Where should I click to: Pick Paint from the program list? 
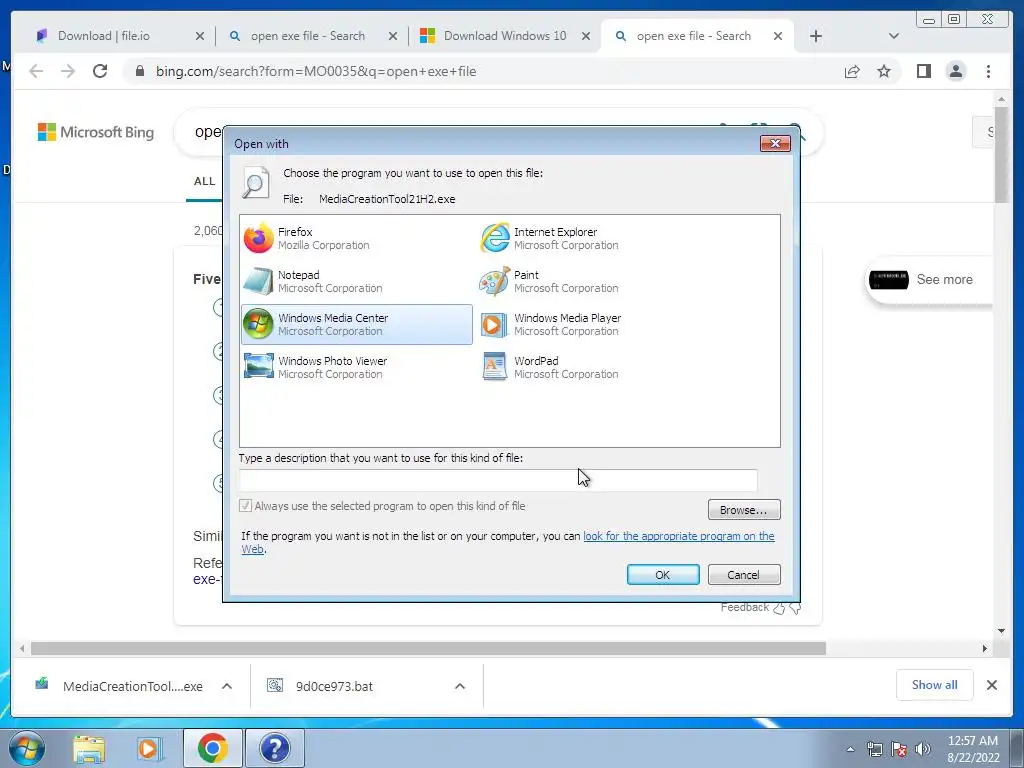[592, 281]
